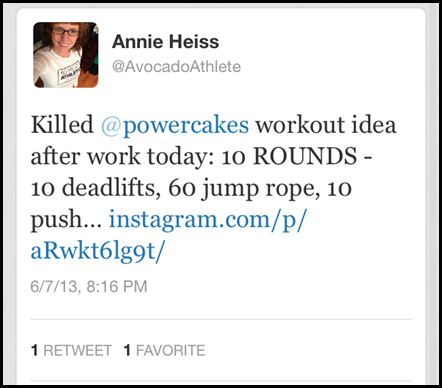Click the aRwkt6lg9t/ link continuation
This screenshot has height=388, width=442.
(x=98, y=252)
